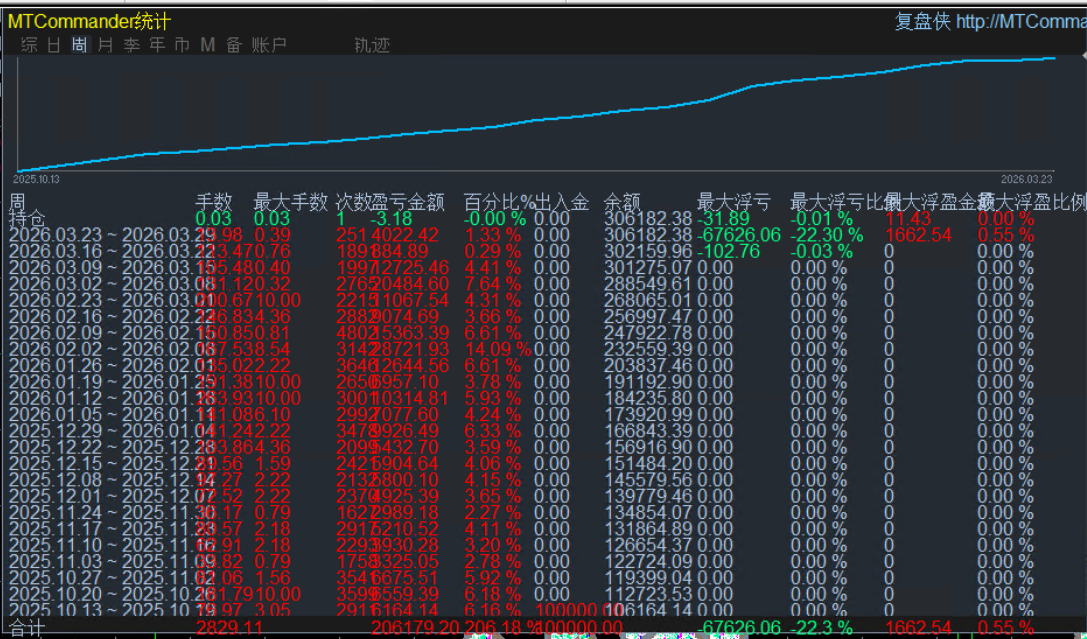Select the week row starting 2026.03.16
The height and width of the screenshot is (639, 1087).
coord(544,251)
